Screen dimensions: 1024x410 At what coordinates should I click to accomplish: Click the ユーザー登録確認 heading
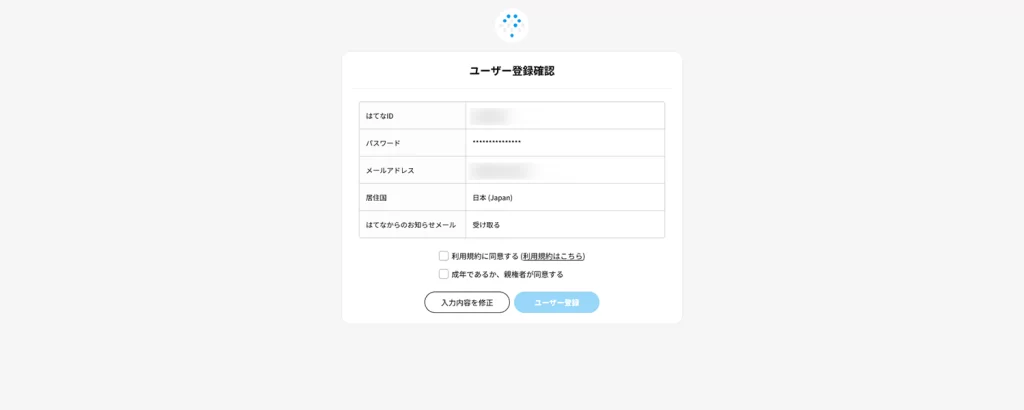click(512, 71)
